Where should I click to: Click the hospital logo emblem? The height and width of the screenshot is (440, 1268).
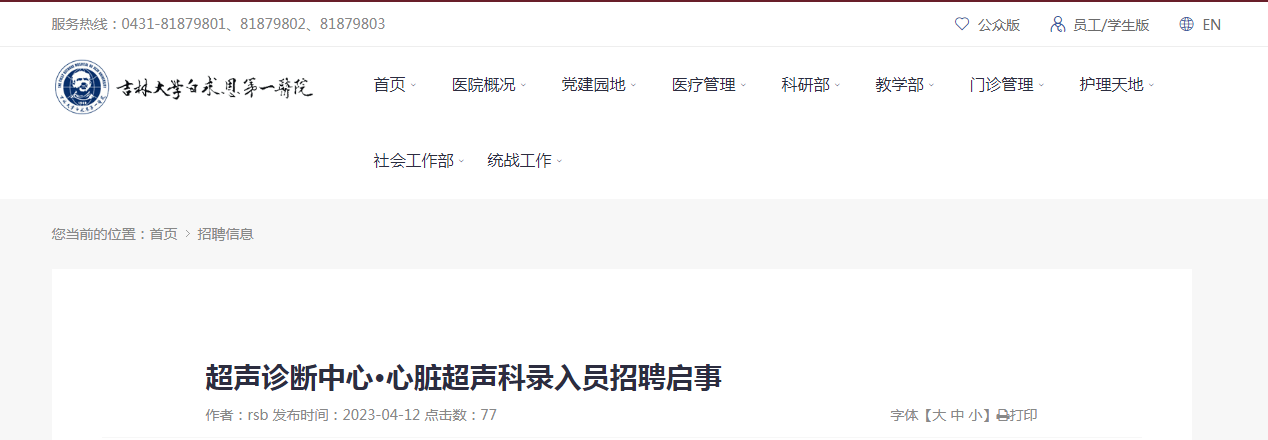81,86
